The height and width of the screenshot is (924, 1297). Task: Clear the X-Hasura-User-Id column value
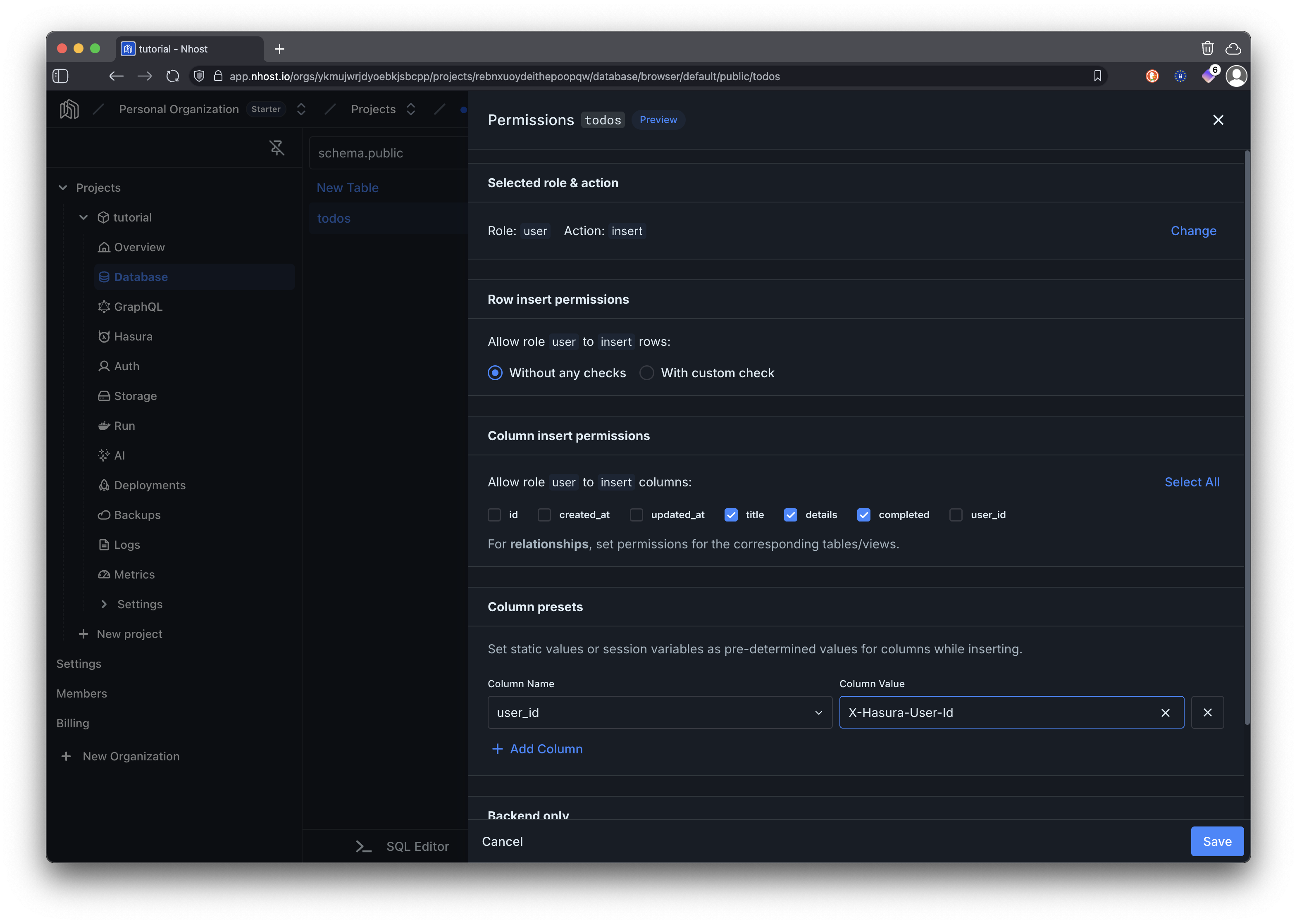[1165, 712]
